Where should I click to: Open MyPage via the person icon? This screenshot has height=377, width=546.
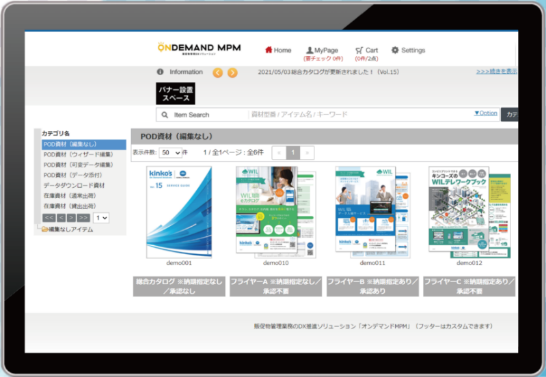pos(309,50)
